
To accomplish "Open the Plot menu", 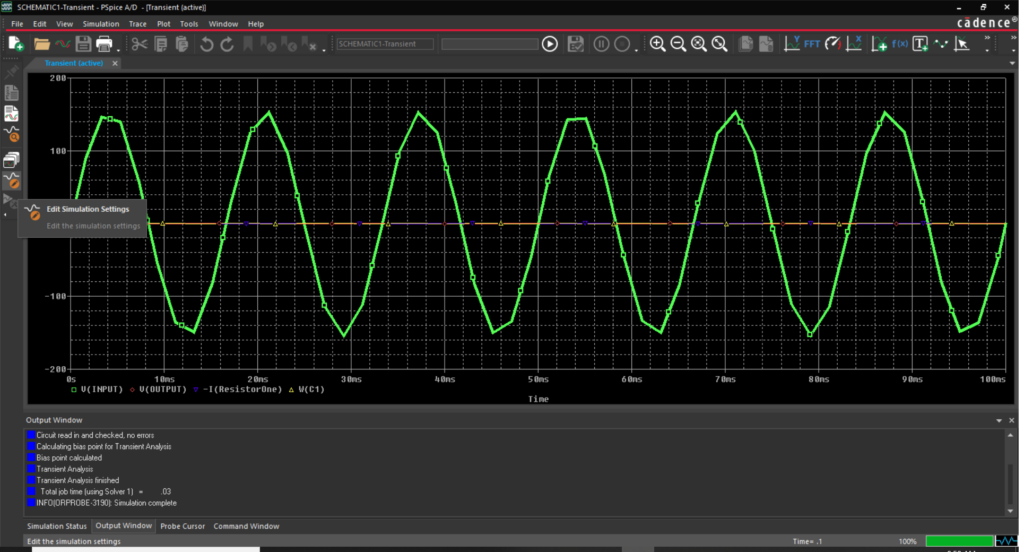I will click(x=163, y=24).
